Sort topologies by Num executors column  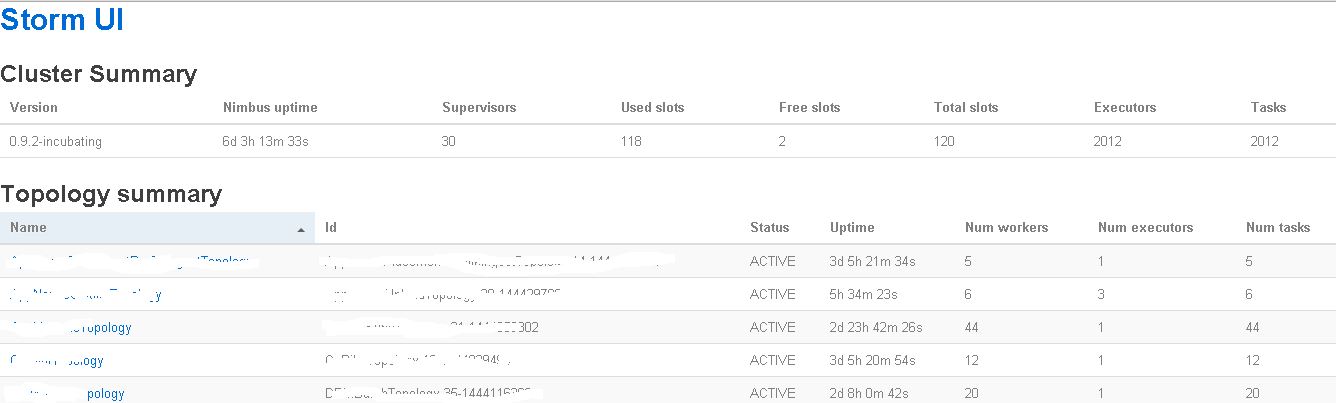pyautogui.click(x=1145, y=228)
